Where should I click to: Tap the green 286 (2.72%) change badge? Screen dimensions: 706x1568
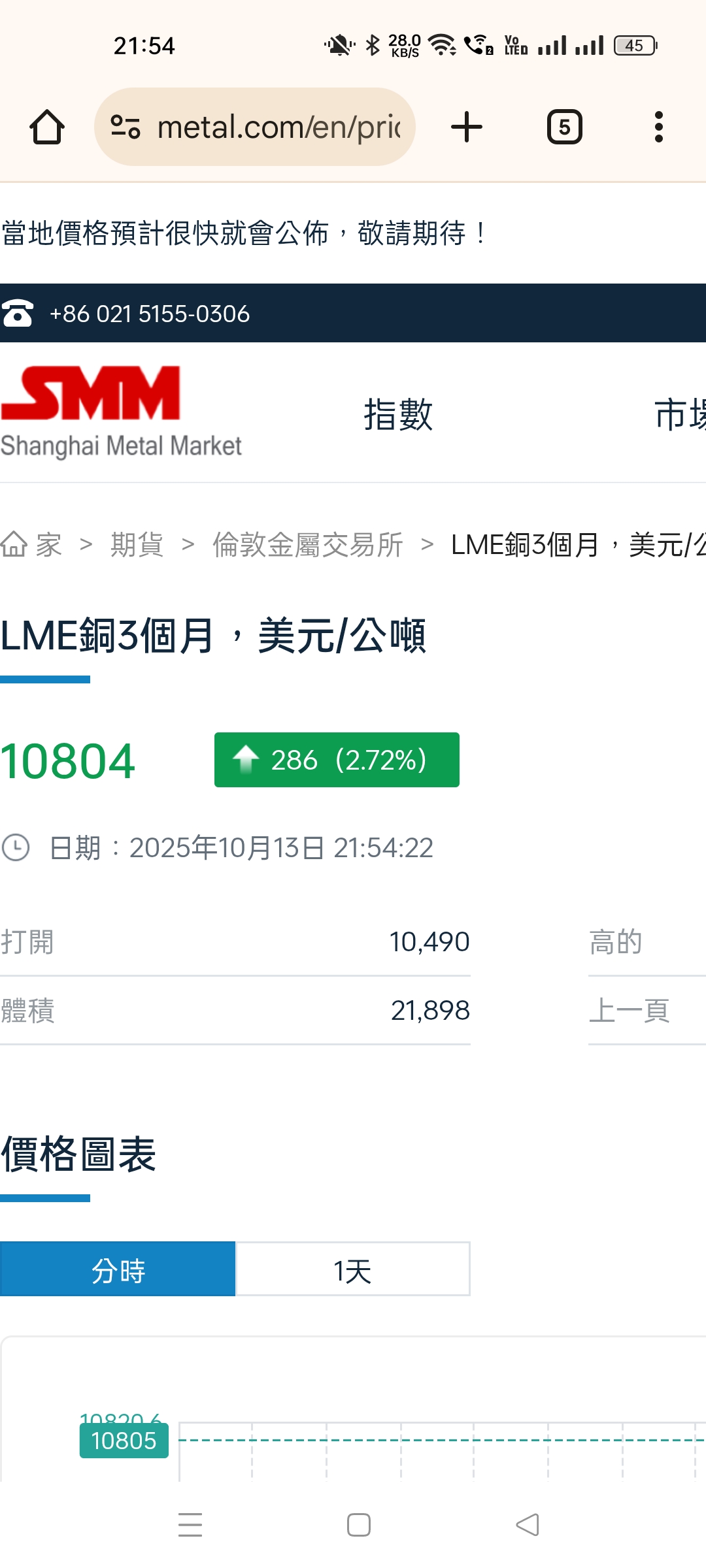(x=337, y=760)
